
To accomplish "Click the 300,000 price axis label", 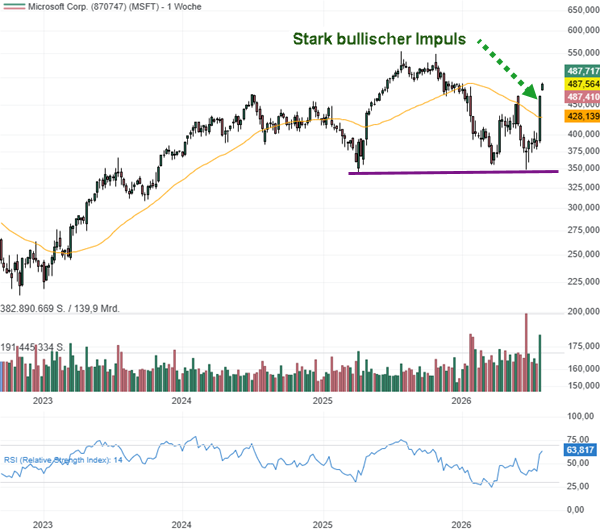I will tap(584, 207).
